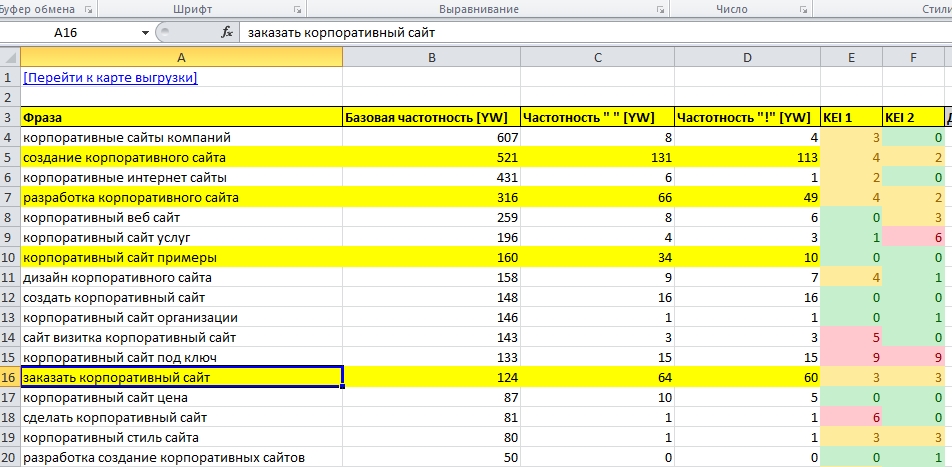Click base frequency value 259
The height and width of the screenshot is (467, 952).
(x=432, y=217)
